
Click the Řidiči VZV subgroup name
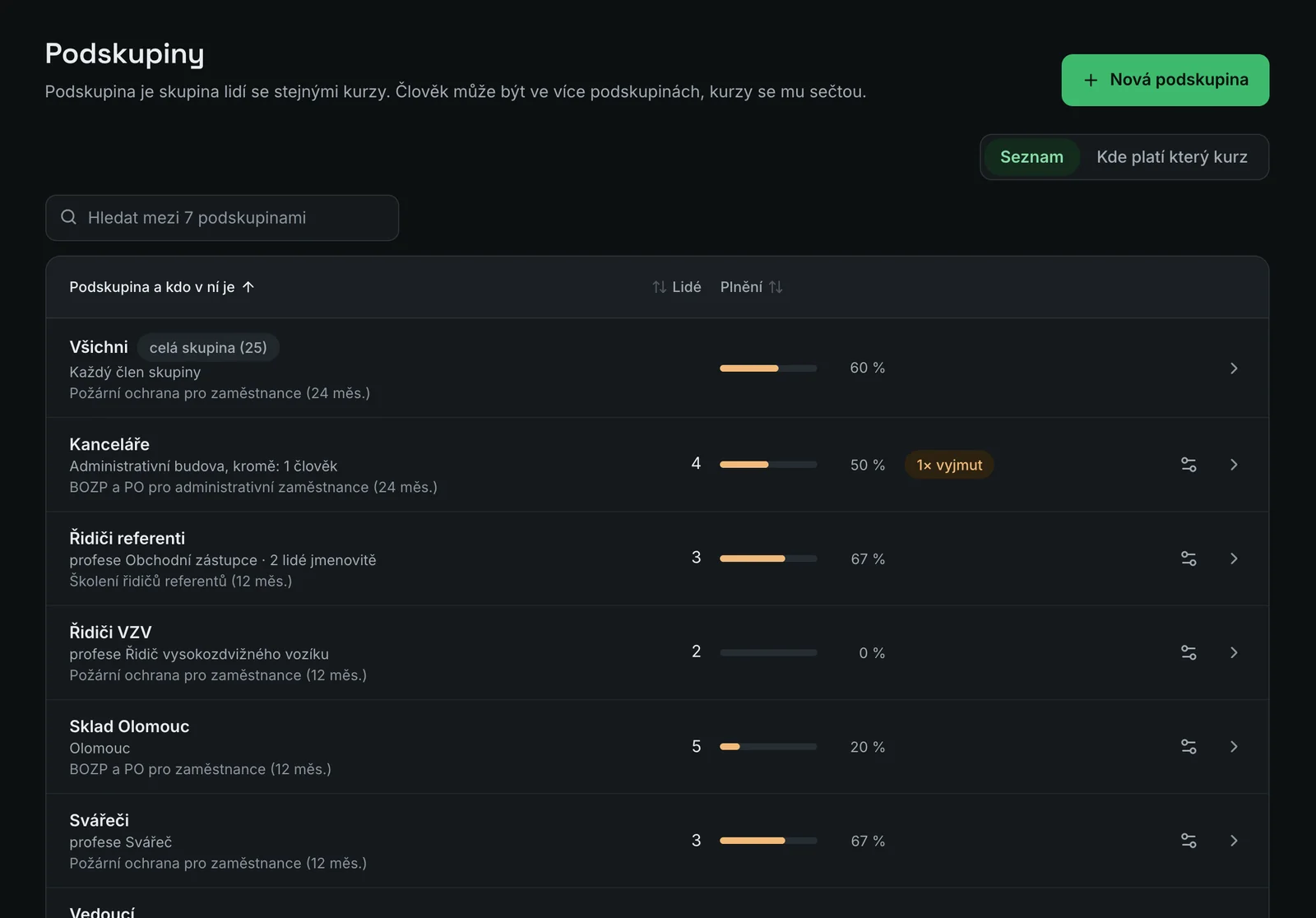coord(110,632)
